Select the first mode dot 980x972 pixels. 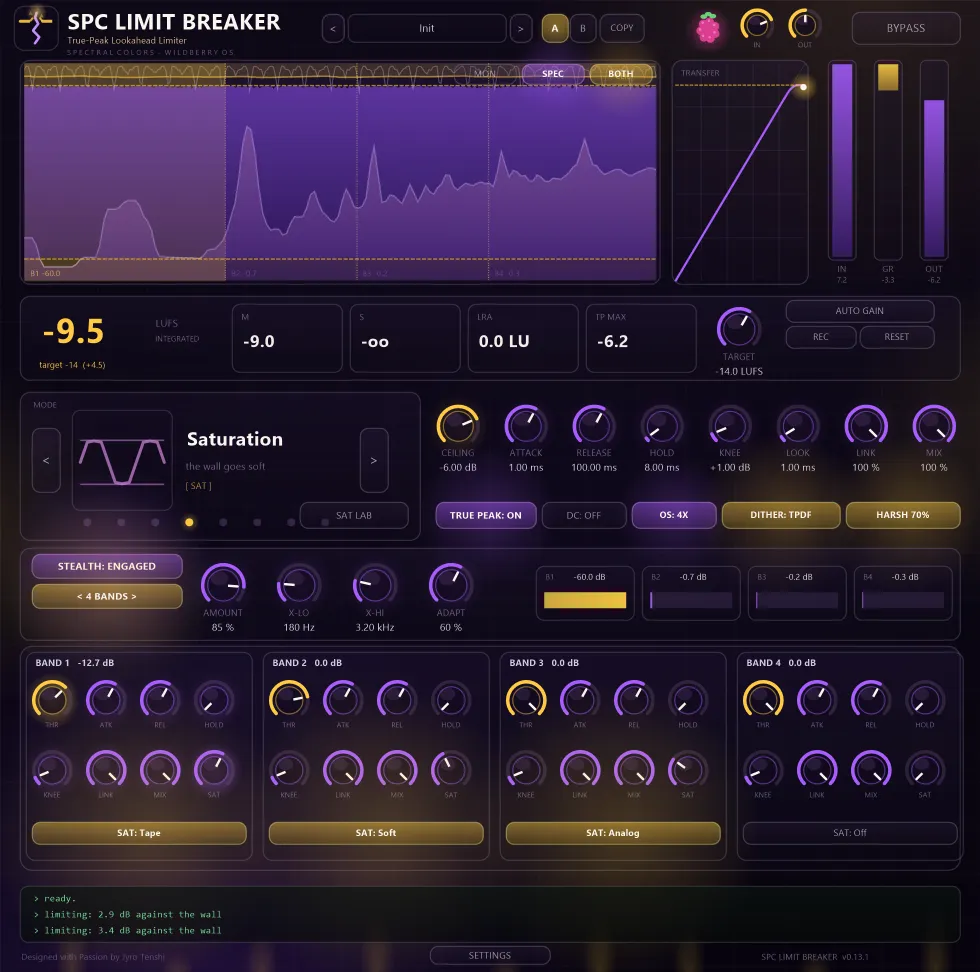click(87, 522)
